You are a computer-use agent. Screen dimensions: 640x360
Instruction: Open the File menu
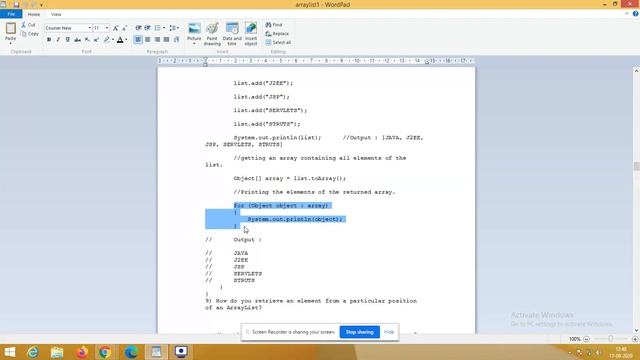11,14
